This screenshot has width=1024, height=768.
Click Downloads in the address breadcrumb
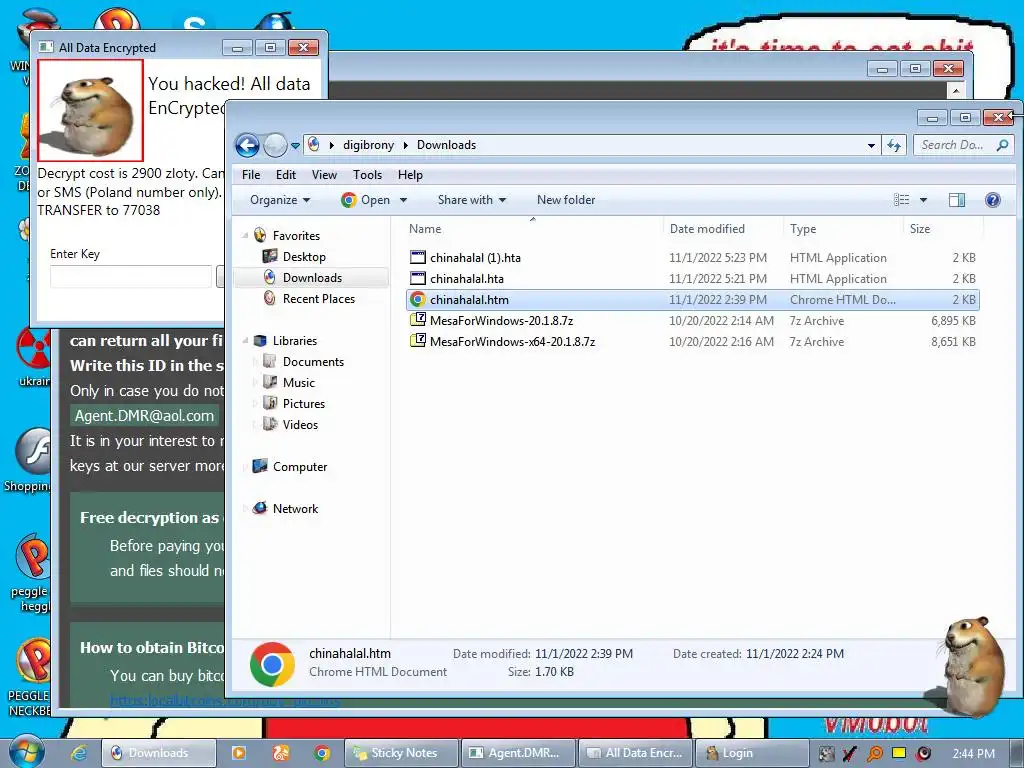(x=447, y=145)
